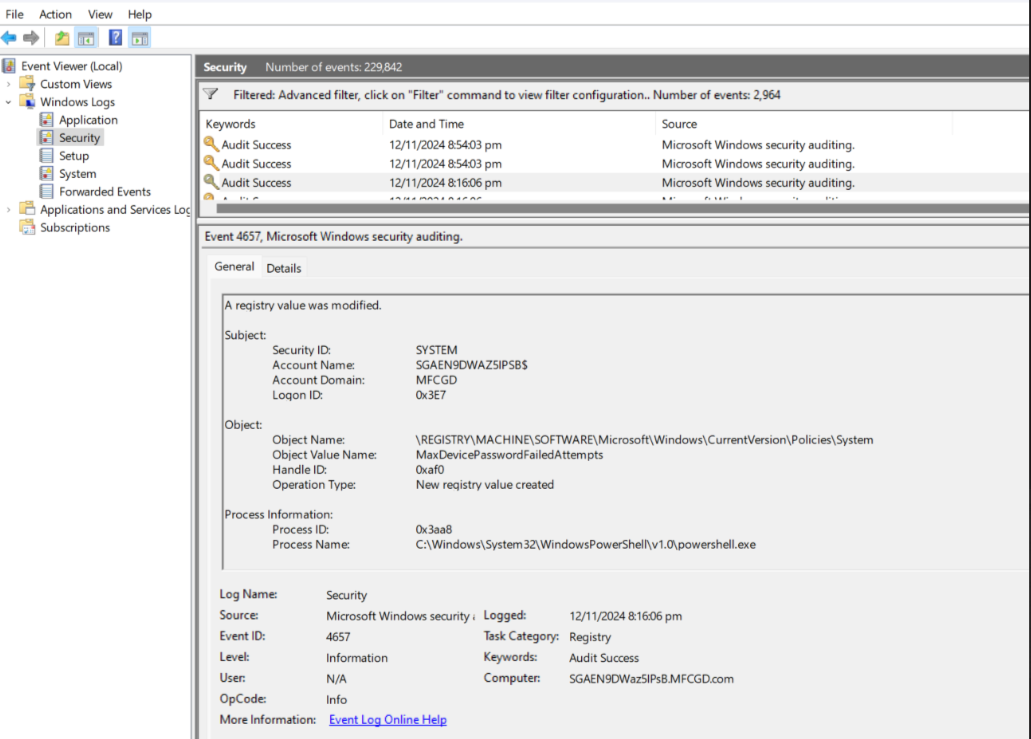Image resolution: width=1031 pixels, height=739 pixels.
Task: Toggle the Show/Hide Console Tree toolbar icon
Action: 87,38
